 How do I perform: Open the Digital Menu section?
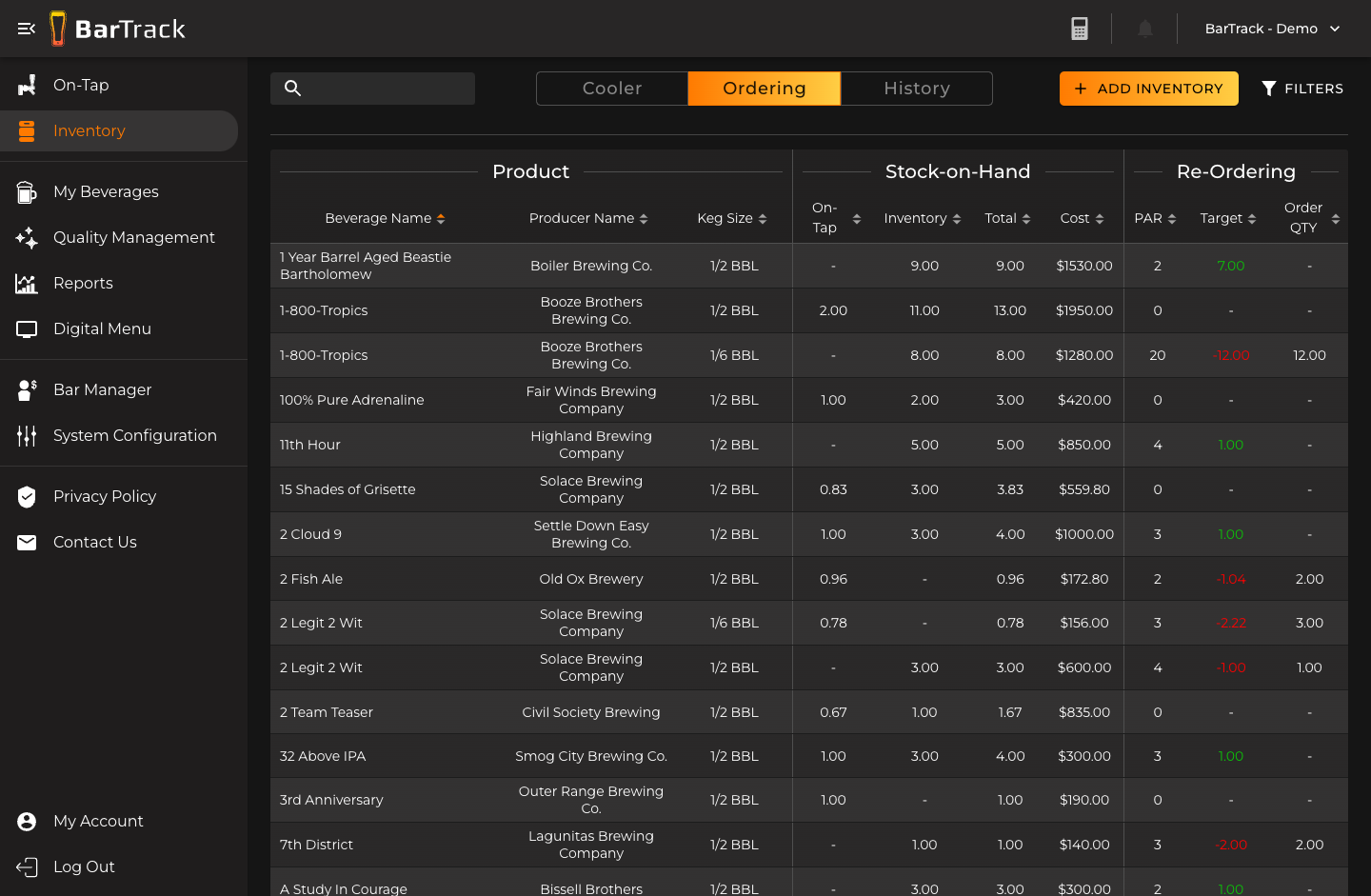click(102, 329)
